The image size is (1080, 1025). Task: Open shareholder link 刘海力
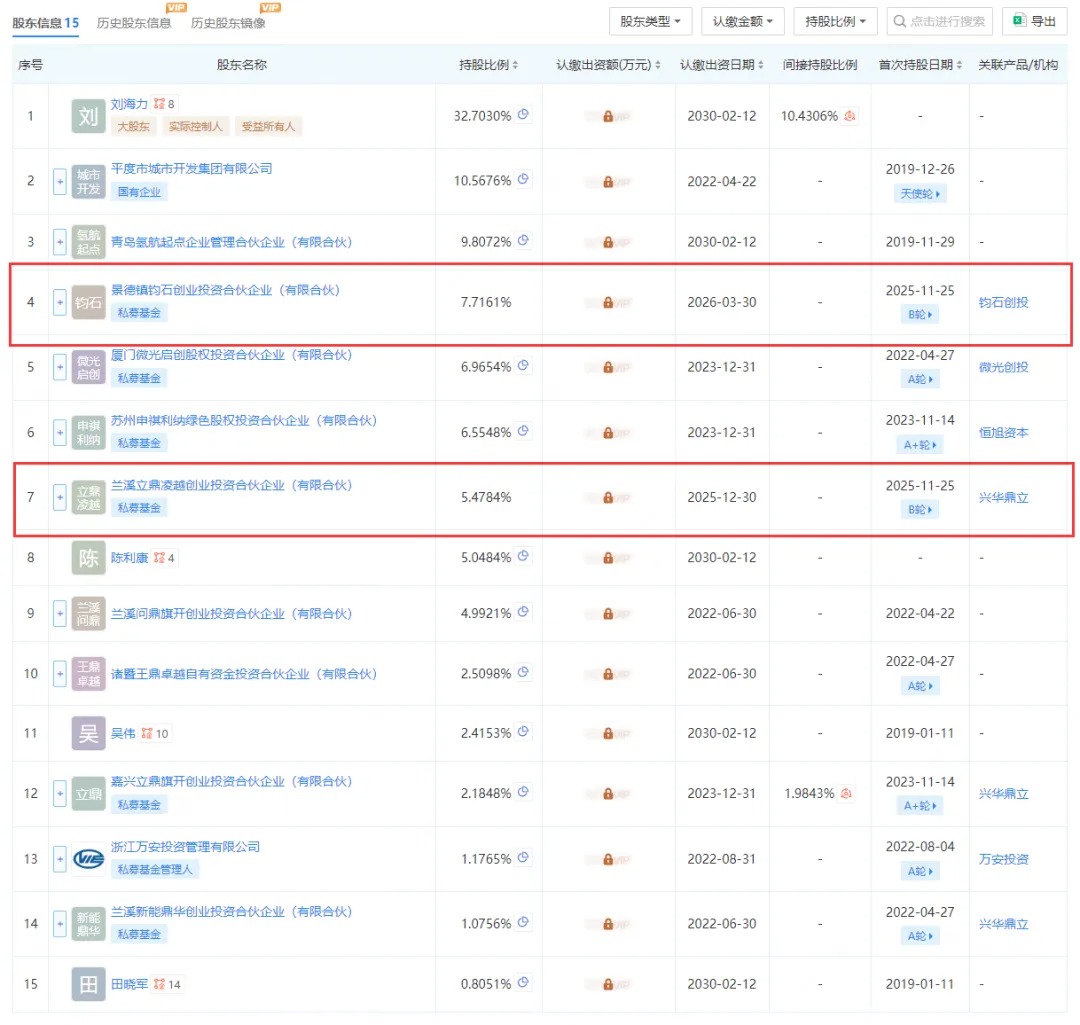129,104
